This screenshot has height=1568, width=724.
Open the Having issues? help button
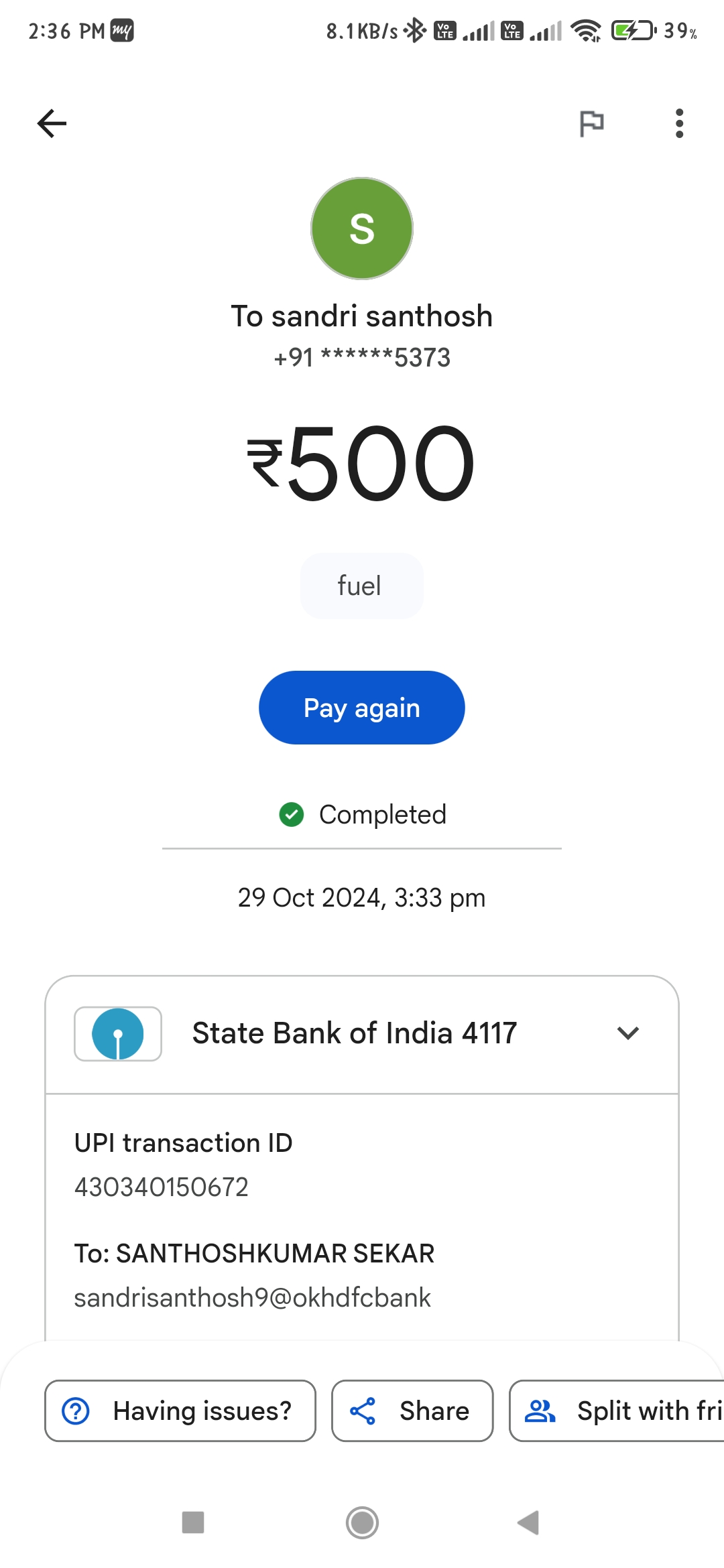[180, 1411]
